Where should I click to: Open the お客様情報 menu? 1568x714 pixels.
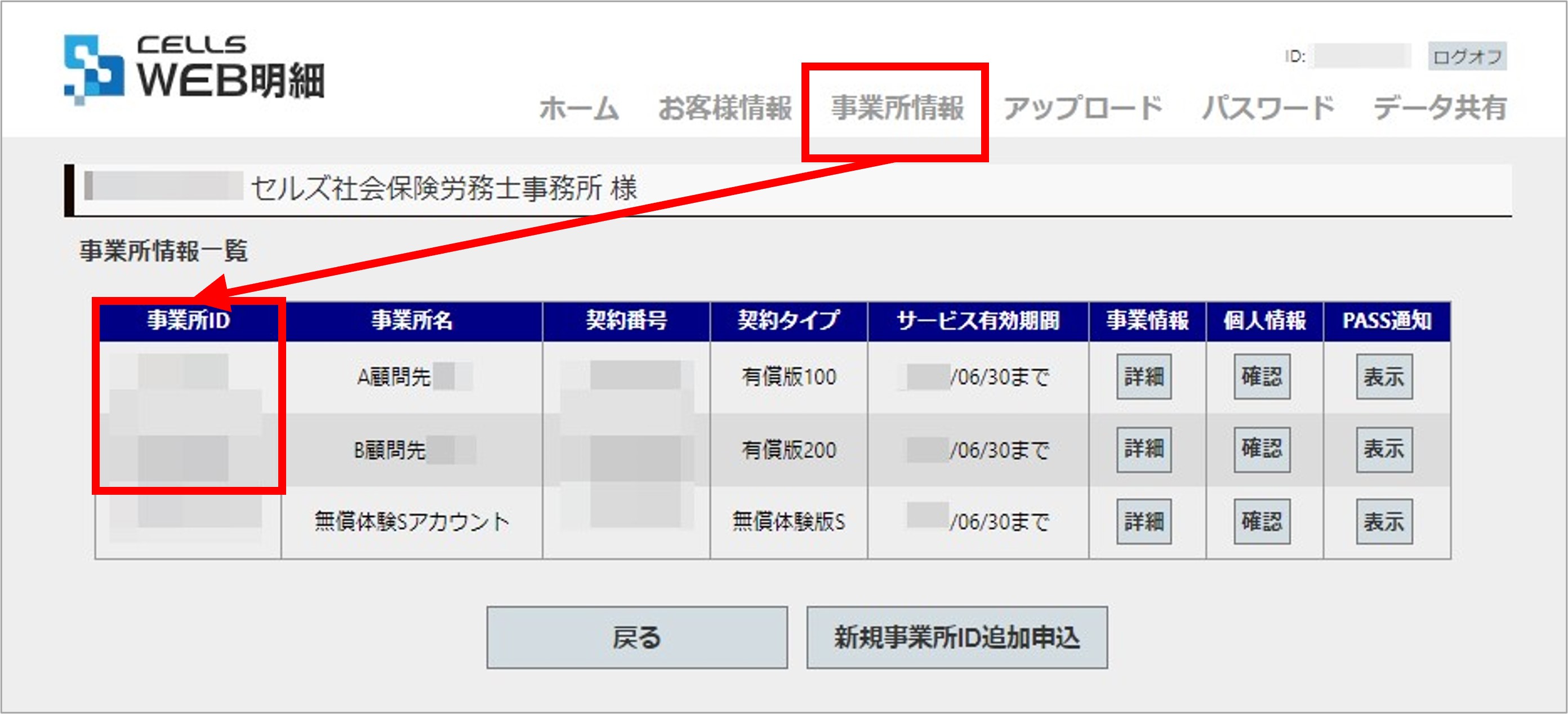(724, 108)
